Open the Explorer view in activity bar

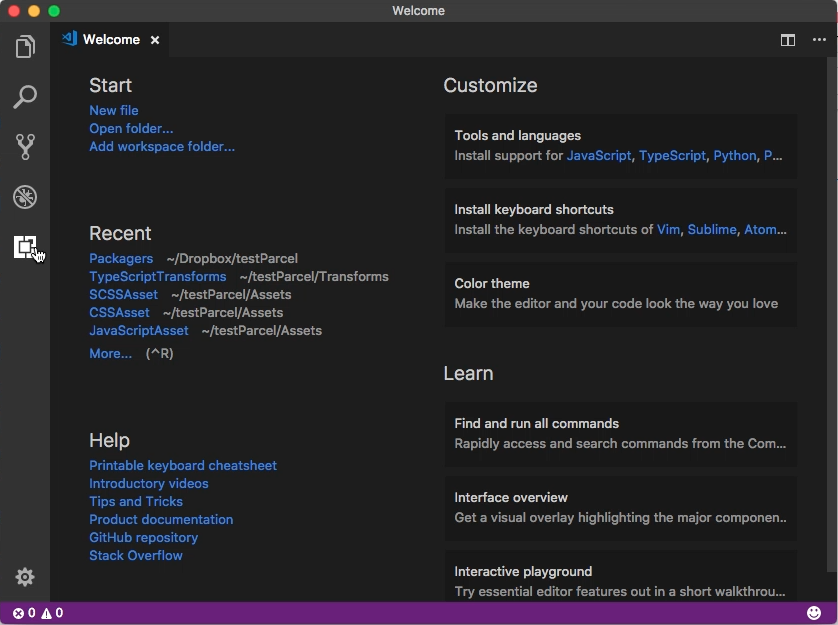point(25,47)
